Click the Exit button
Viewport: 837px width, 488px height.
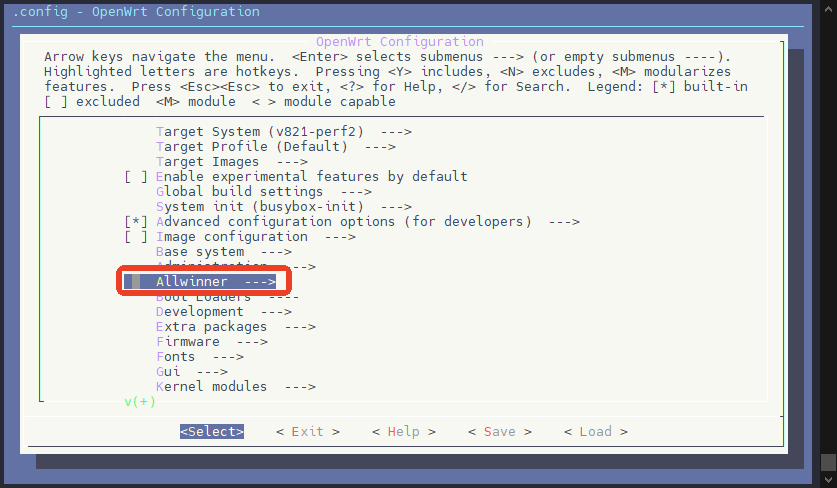coord(307,431)
